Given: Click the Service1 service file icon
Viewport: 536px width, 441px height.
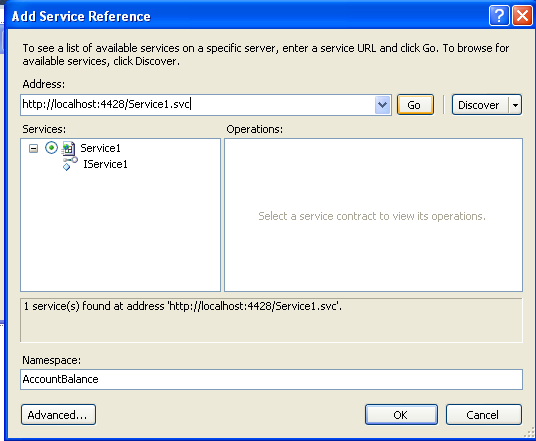Looking at the screenshot, I should coord(68,148).
